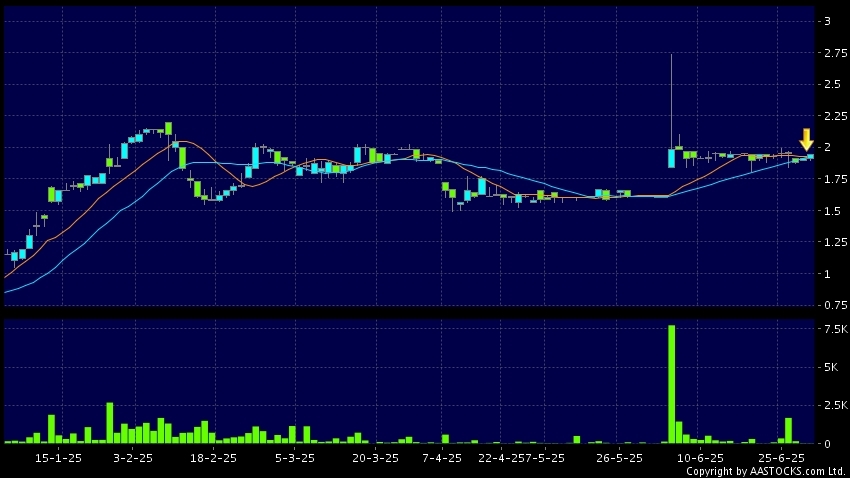Click the '7.5K' volume axis label
The image size is (850, 478).
[x=835, y=329]
